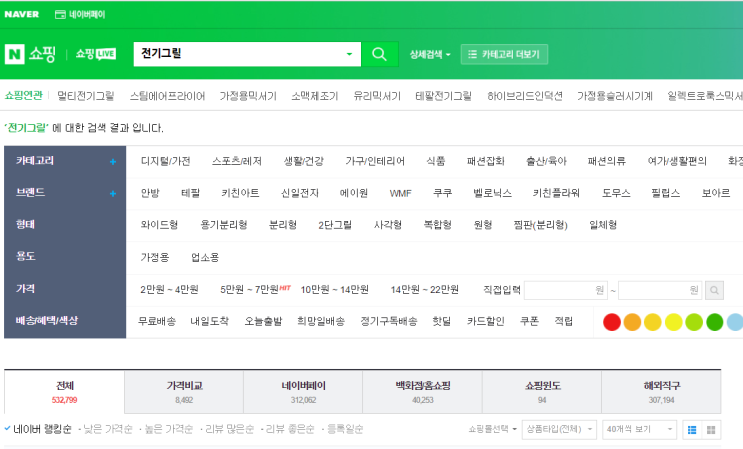
Task: Open search box suggestion dropdown arrow
Action: click(349, 54)
